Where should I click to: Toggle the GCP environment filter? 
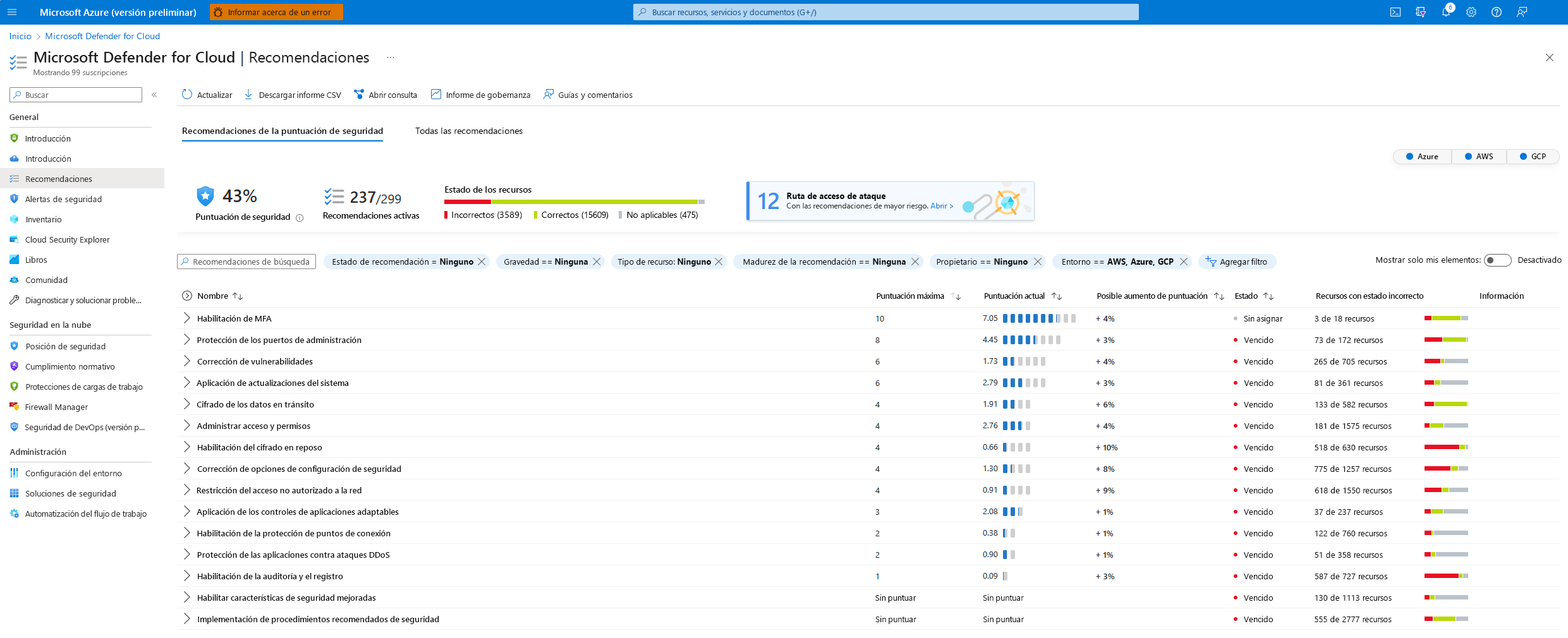click(x=1533, y=157)
